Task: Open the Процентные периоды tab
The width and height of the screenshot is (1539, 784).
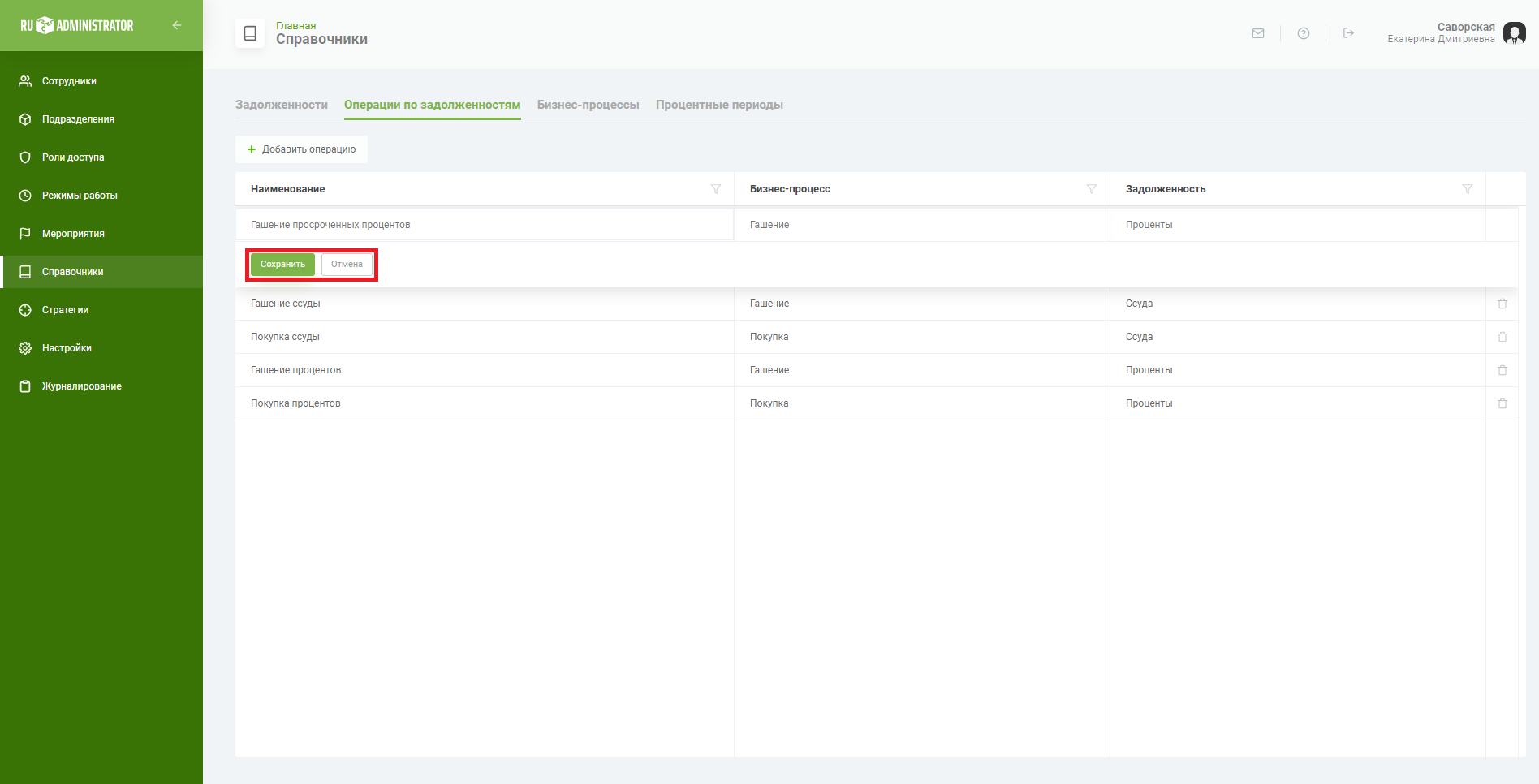Action: pos(719,105)
